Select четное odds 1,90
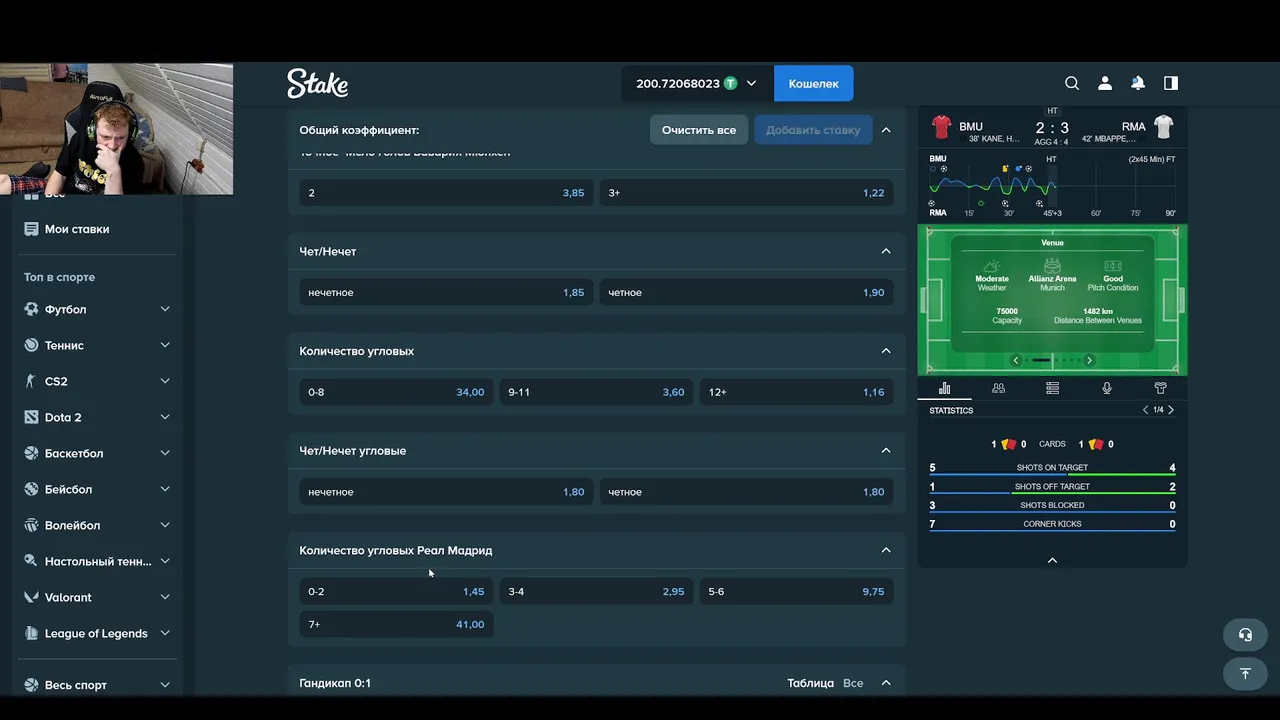 (747, 292)
